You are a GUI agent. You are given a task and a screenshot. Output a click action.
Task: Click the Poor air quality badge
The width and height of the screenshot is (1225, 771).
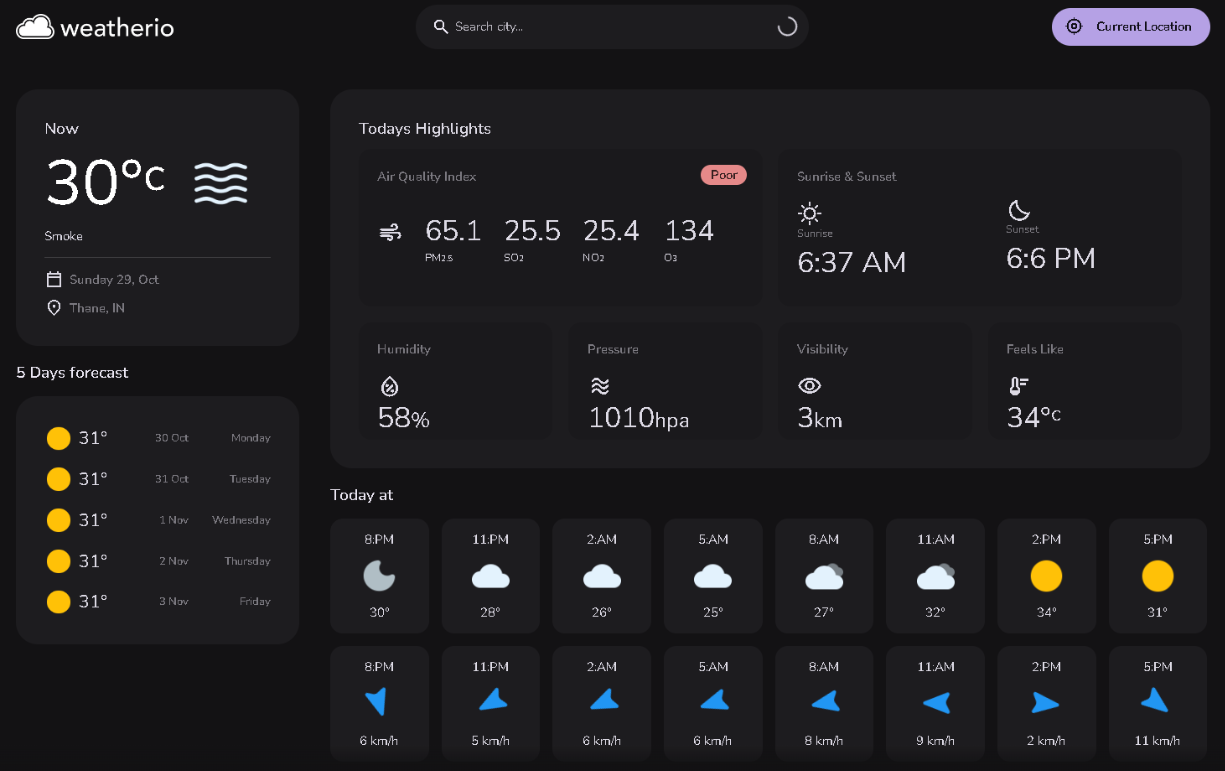point(723,175)
